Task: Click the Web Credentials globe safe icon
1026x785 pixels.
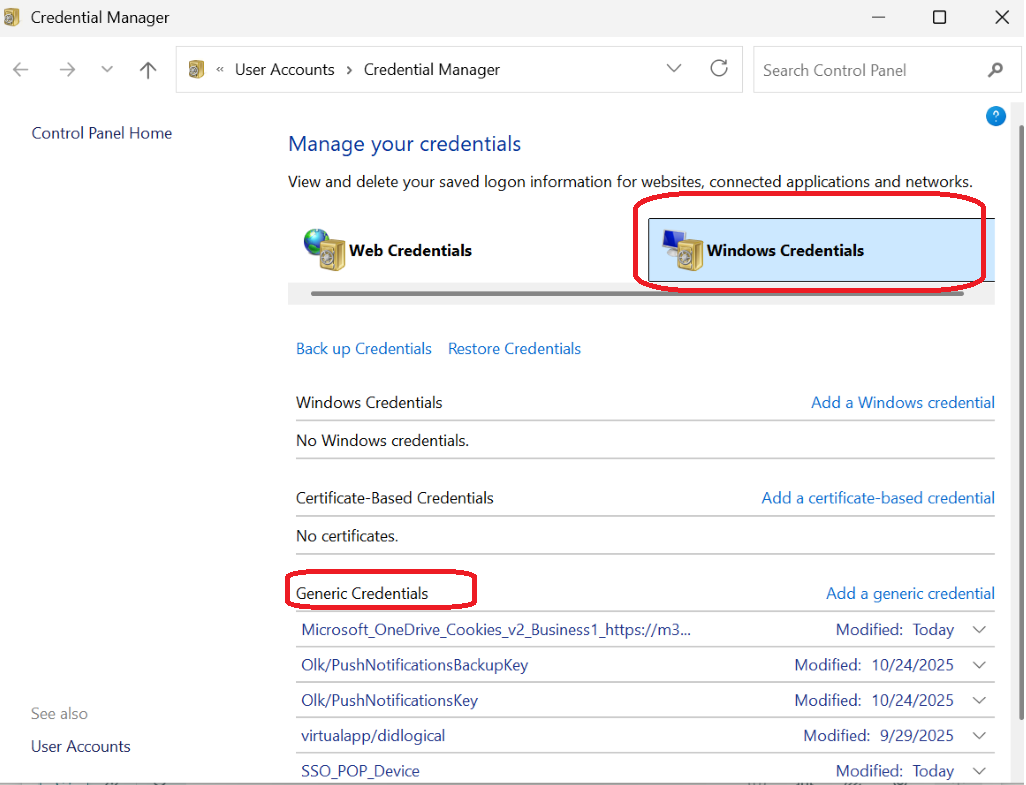Action: click(325, 249)
